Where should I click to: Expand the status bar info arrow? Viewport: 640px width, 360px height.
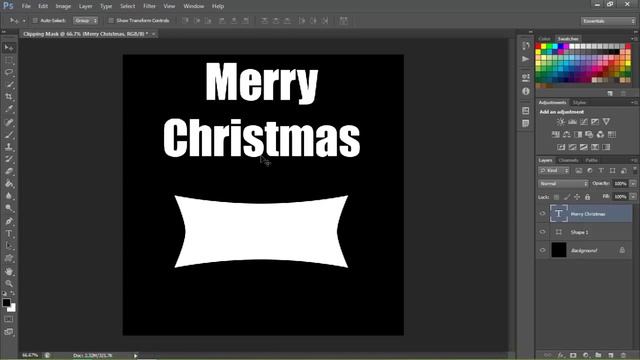(136, 356)
